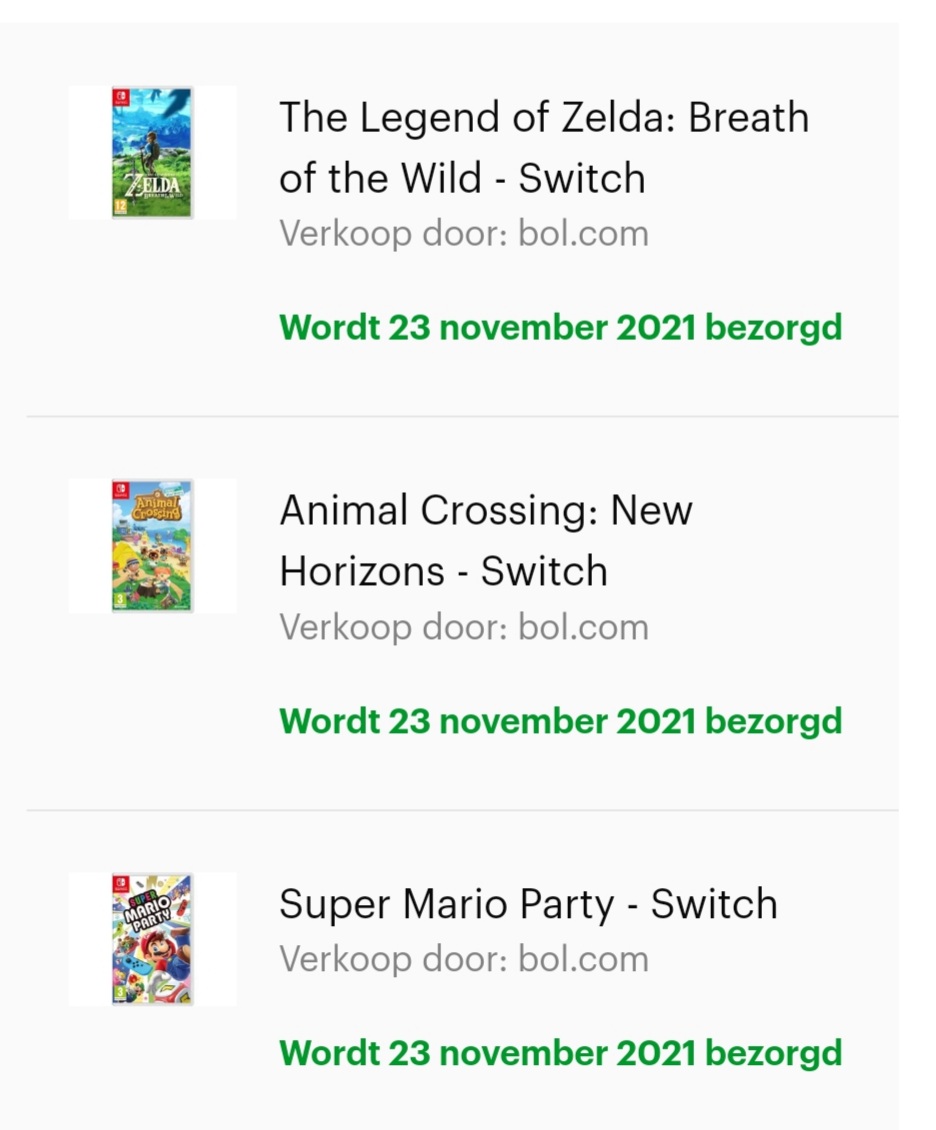Screen dimensions: 936x1130
Task: Open Animal Crossing: New Horizons product title
Action: [x=485, y=541]
